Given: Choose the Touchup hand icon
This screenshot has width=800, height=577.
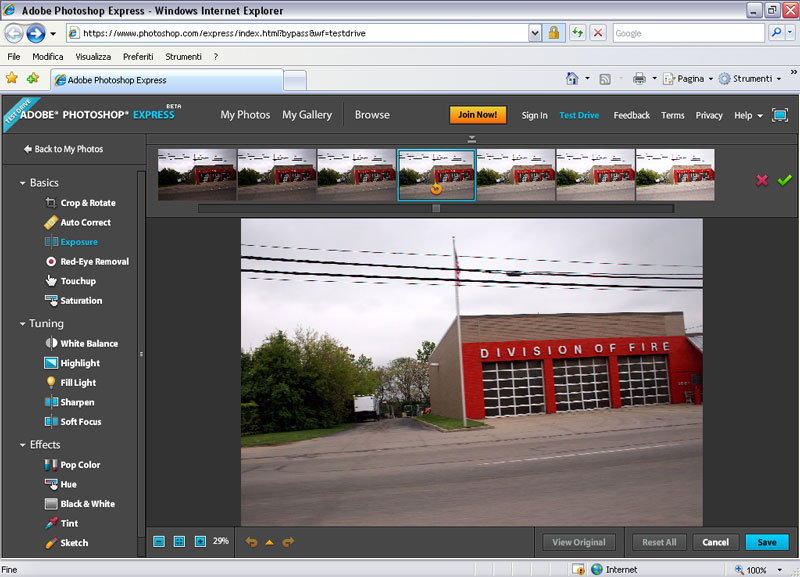Looking at the screenshot, I should click(51, 281).
